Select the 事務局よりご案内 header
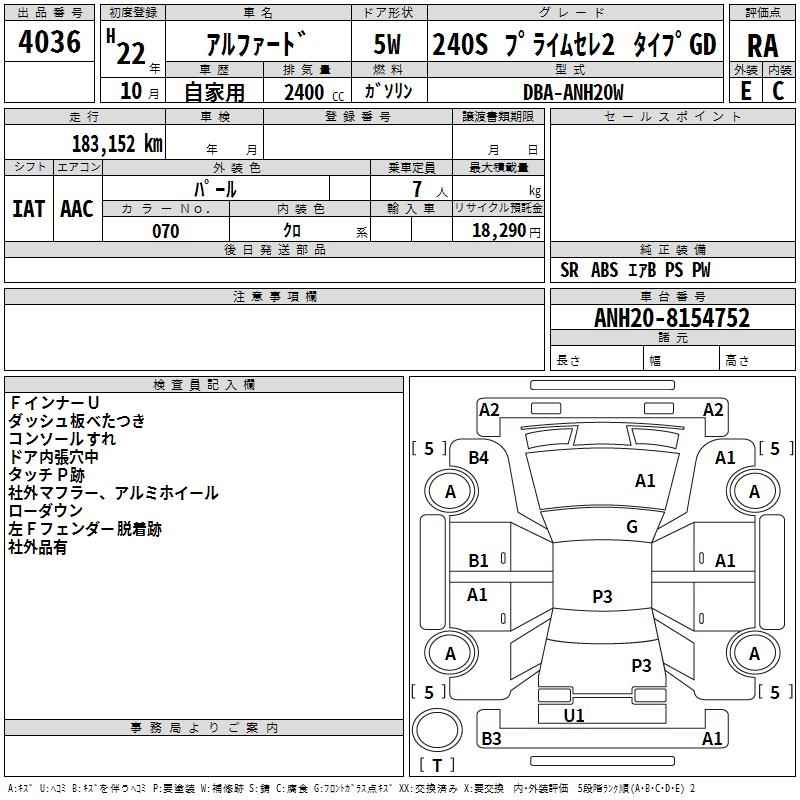This screenshot has width=800, height=800. [204, 728]
